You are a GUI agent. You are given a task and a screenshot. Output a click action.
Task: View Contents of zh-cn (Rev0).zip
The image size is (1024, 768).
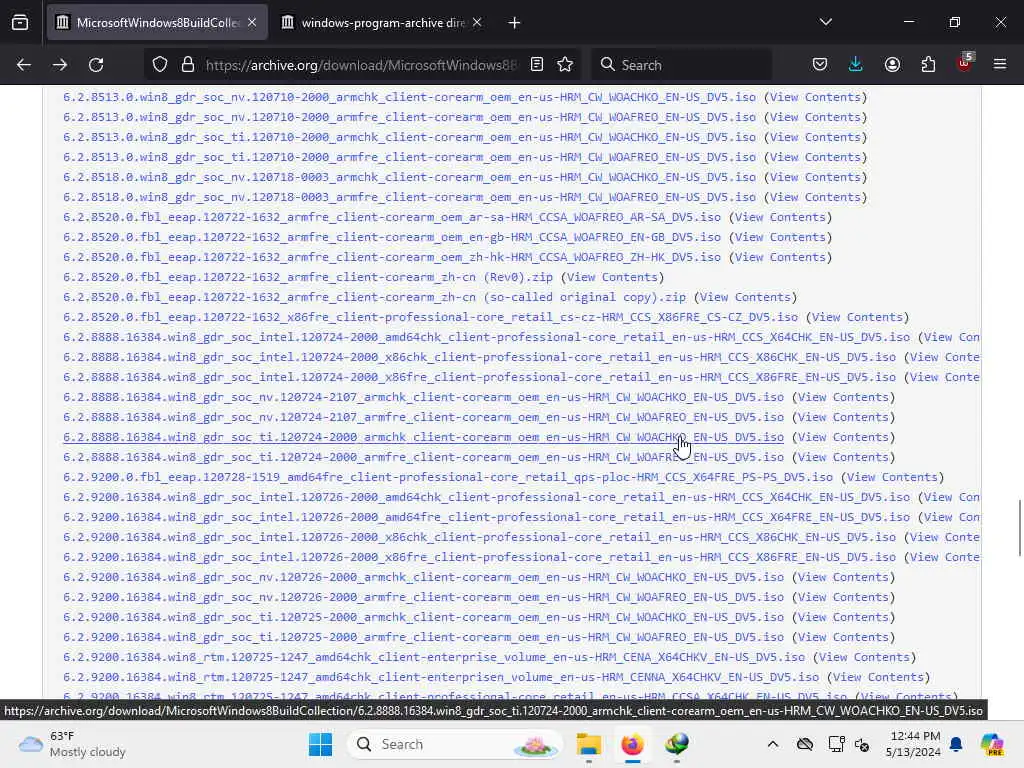pos(612,278)
